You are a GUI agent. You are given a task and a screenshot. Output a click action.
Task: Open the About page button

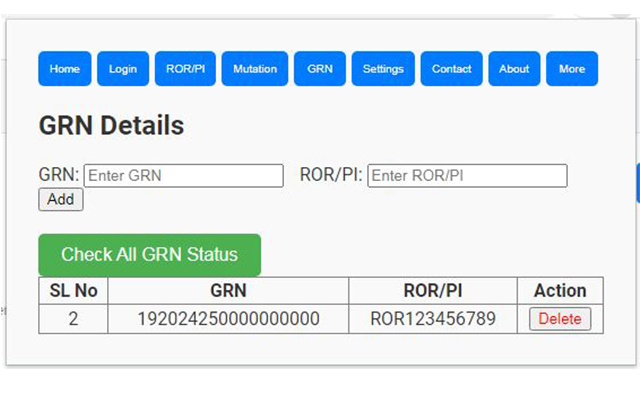[514, 69]
